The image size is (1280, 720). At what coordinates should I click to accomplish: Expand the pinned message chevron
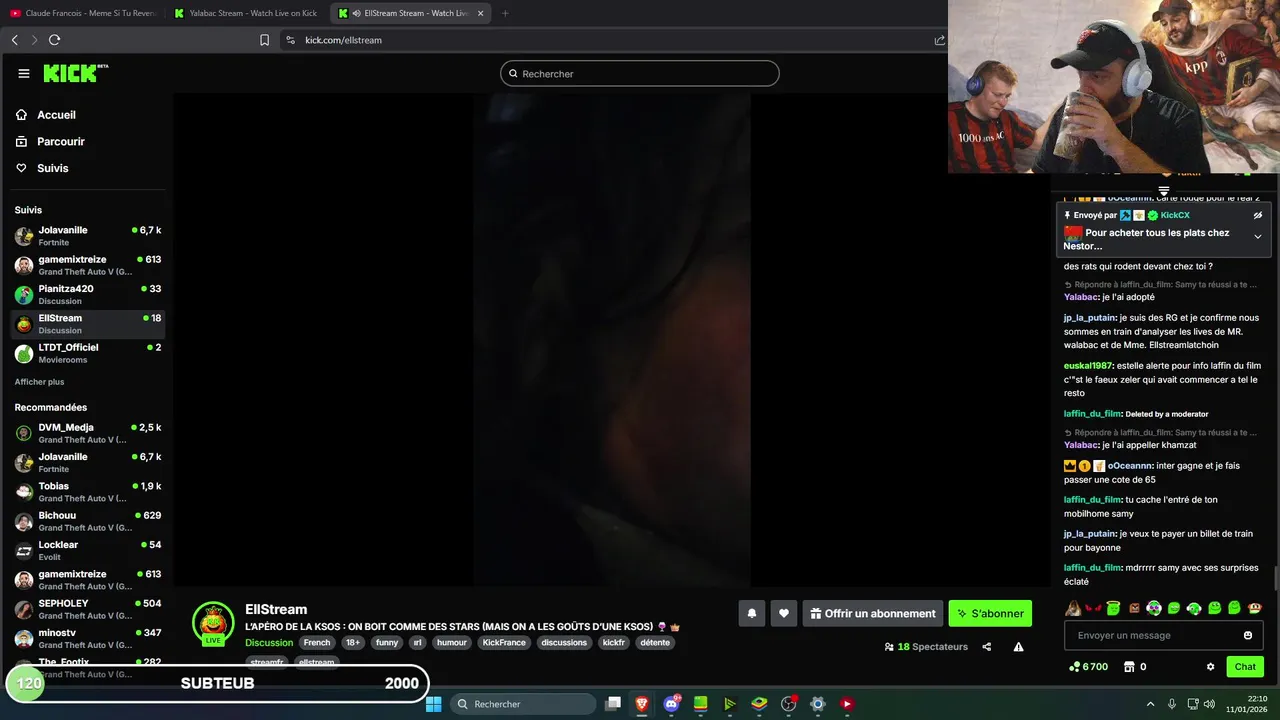coord(1257,237)
